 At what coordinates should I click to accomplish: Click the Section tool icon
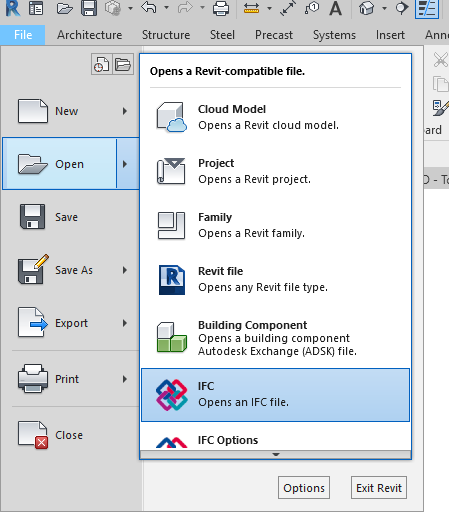[401, 8]
